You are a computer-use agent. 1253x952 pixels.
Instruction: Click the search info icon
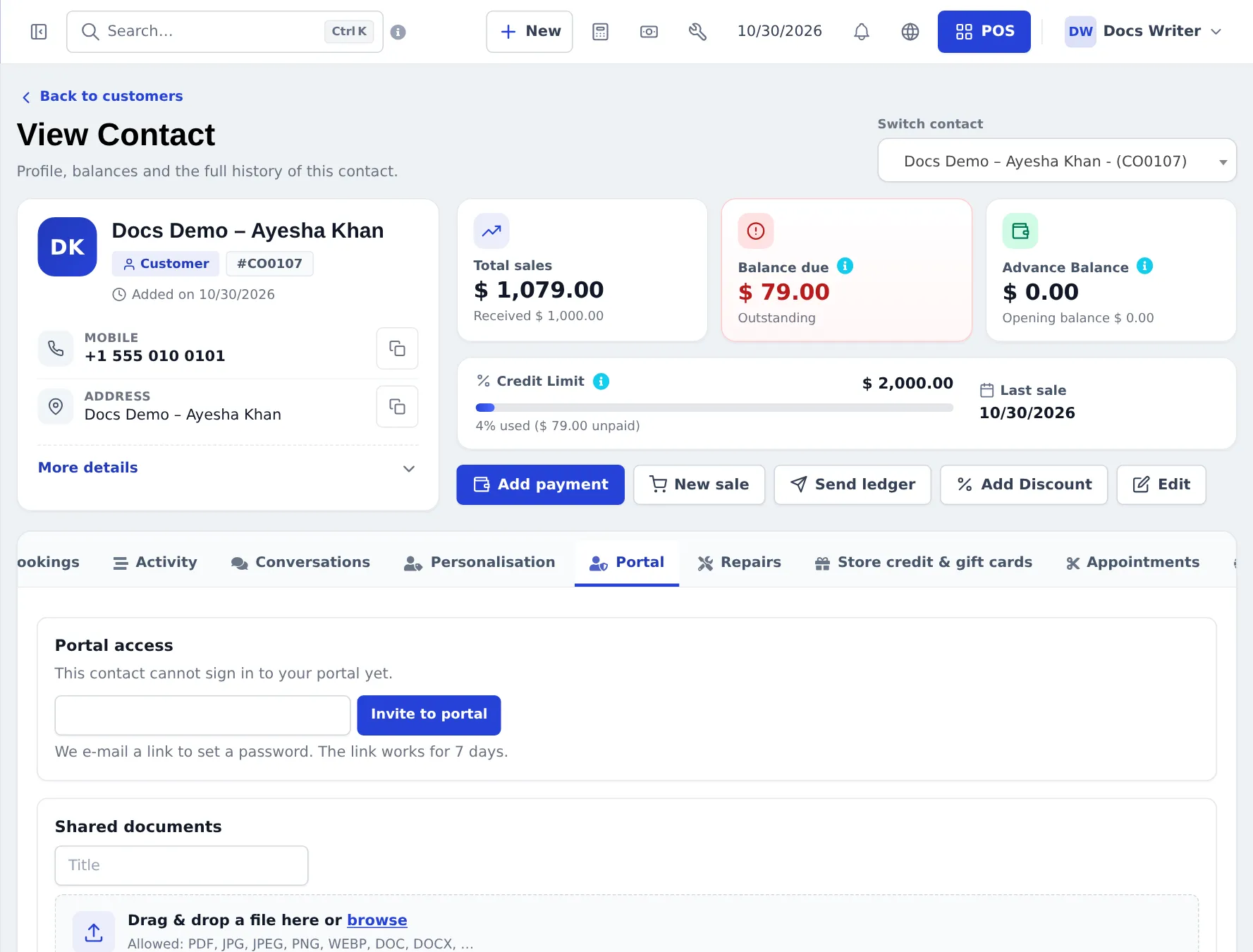(398, 32)
